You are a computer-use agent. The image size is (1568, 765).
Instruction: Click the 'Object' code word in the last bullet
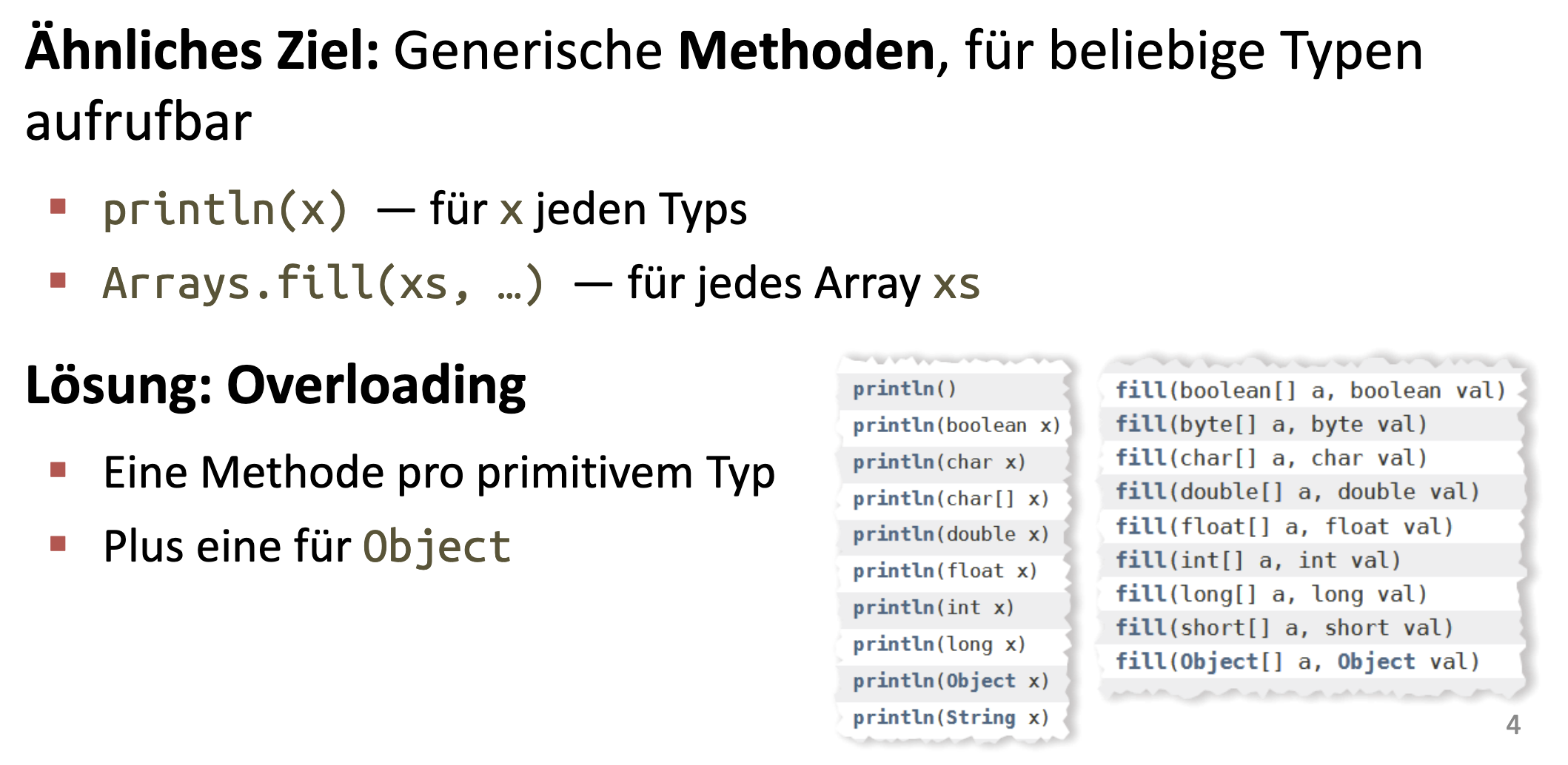pos(437,547)
